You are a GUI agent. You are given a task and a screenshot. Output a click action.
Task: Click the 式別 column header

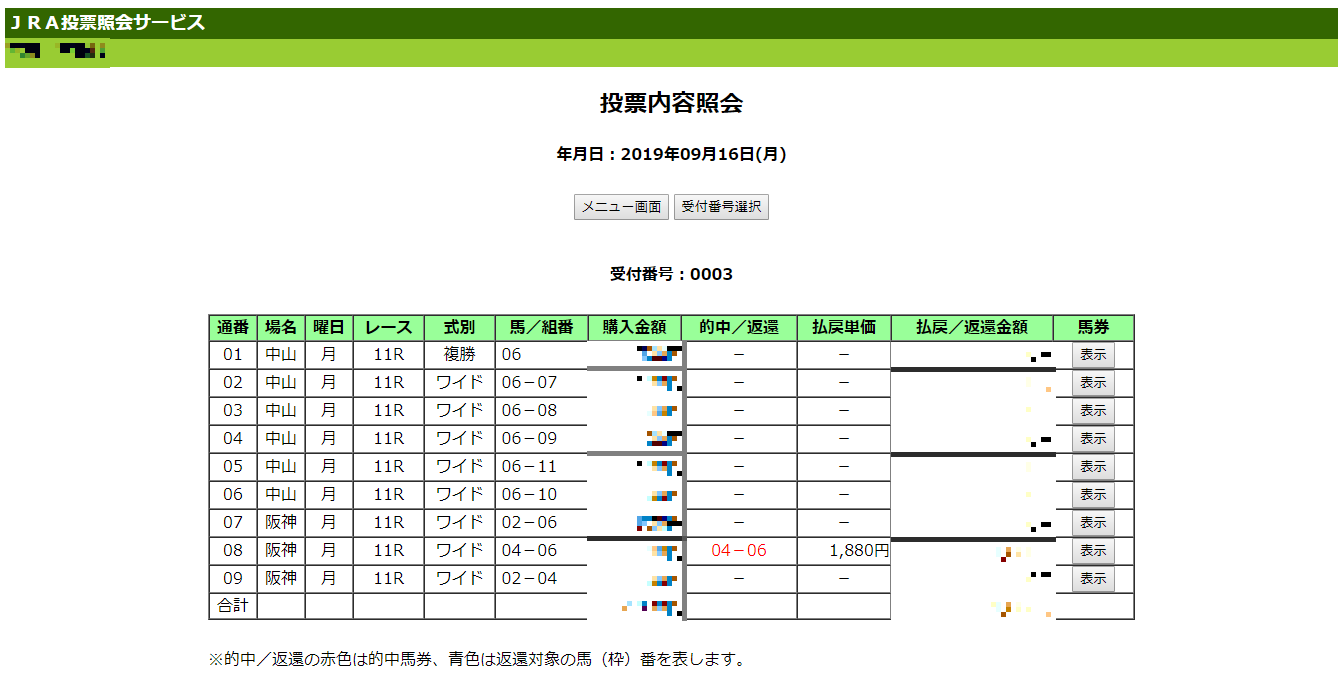click(x=459, y=327)
